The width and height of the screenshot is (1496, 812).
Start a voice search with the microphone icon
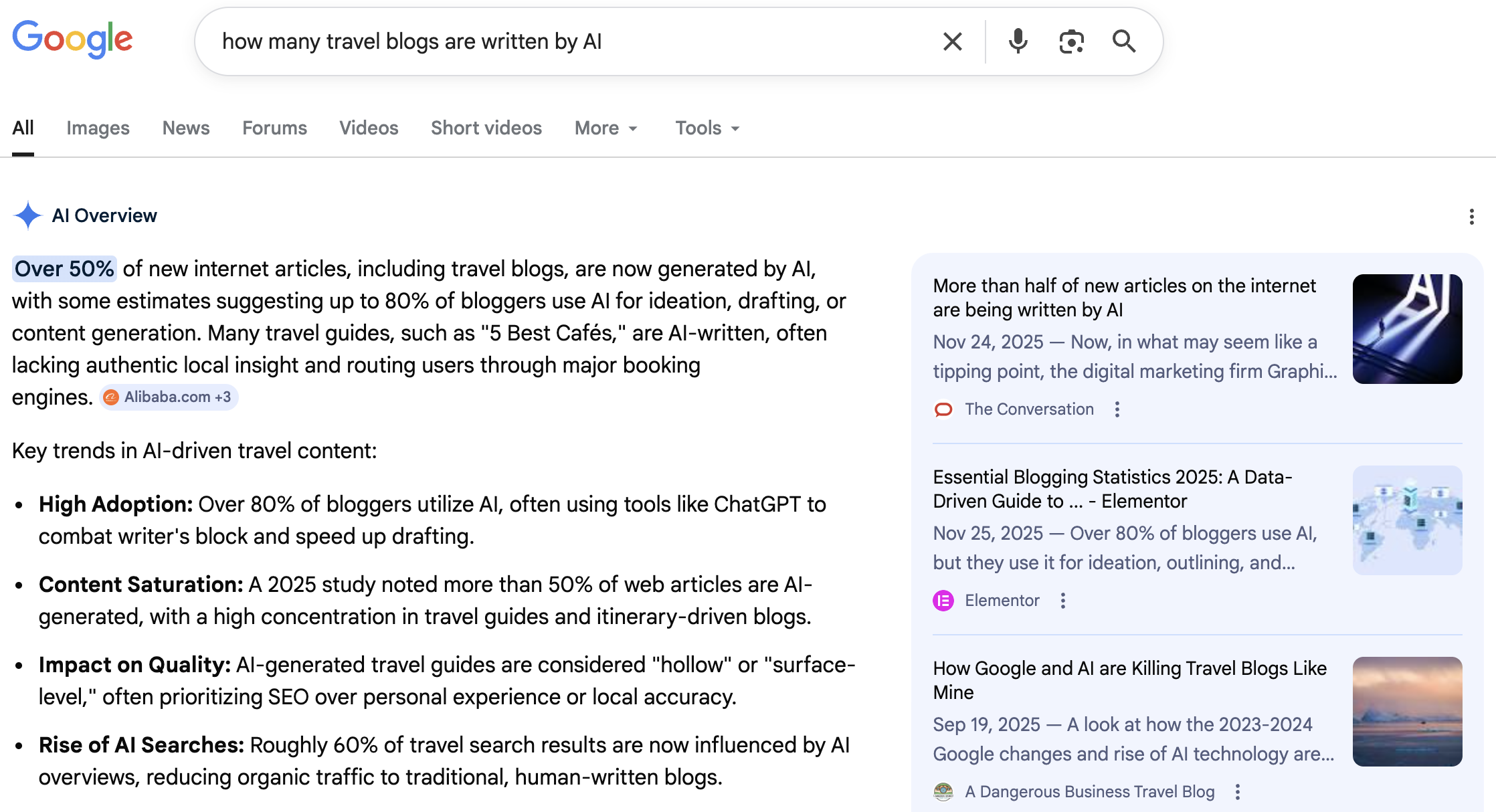pos(1018,41)
